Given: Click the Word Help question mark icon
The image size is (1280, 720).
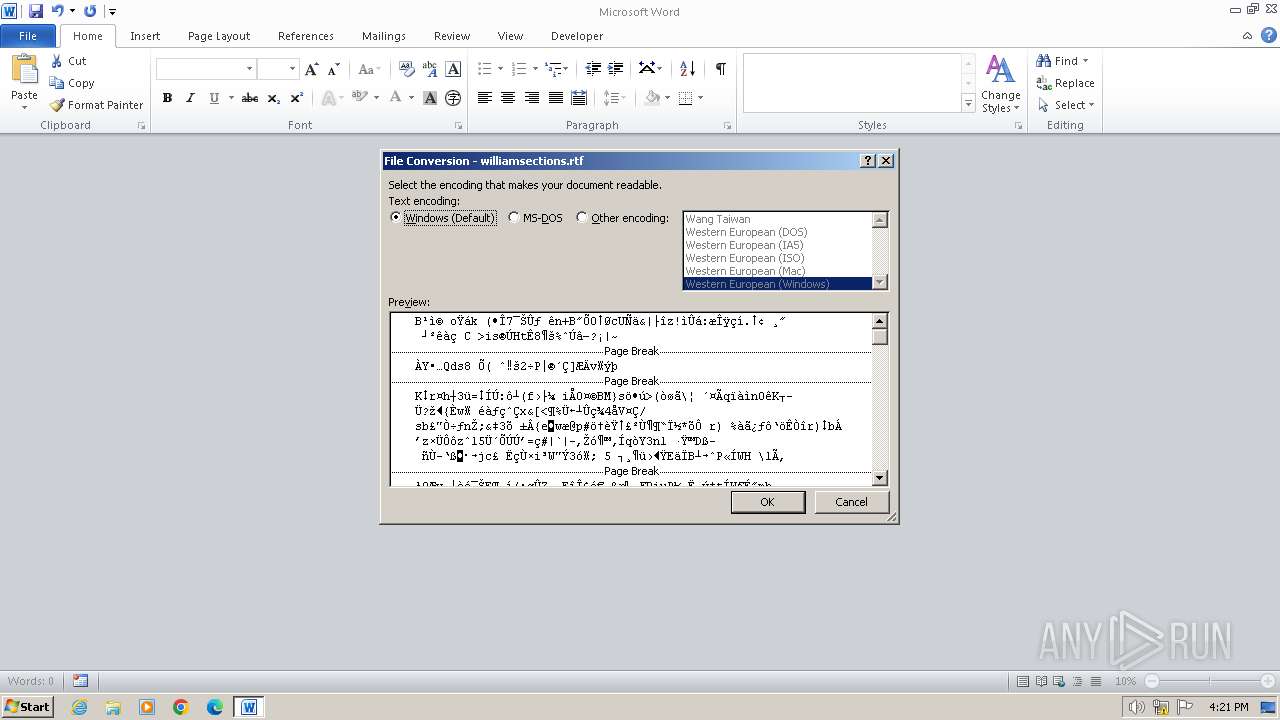Looking at the screenshot, I should (1267, 36).
